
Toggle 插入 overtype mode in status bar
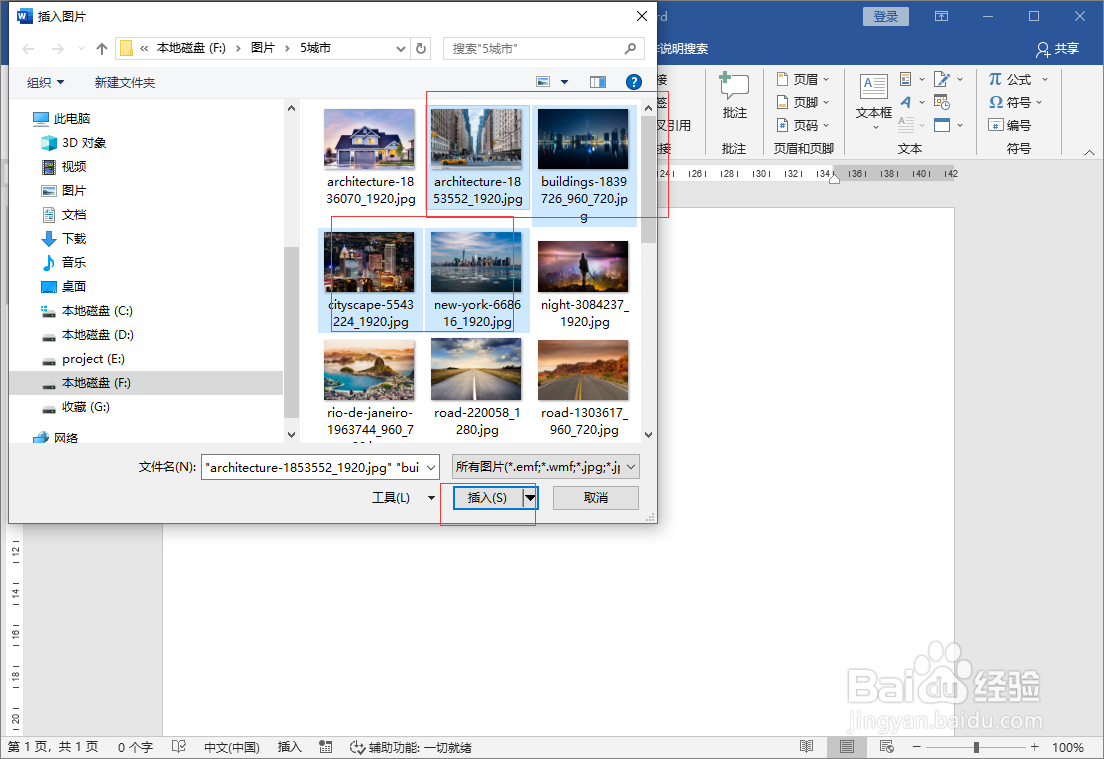click(289, 747)
